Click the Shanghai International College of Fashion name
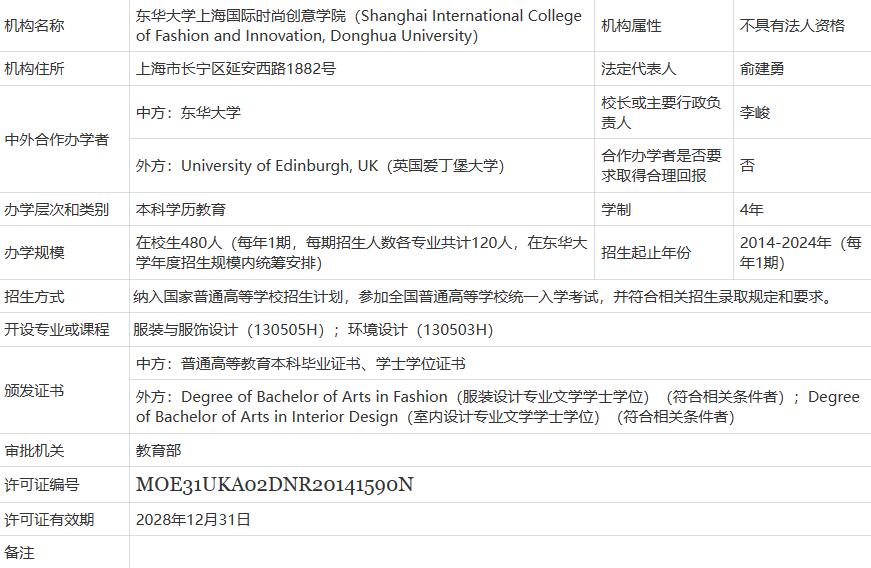Viewport: 871px width, 568px height. coord(359,26)
